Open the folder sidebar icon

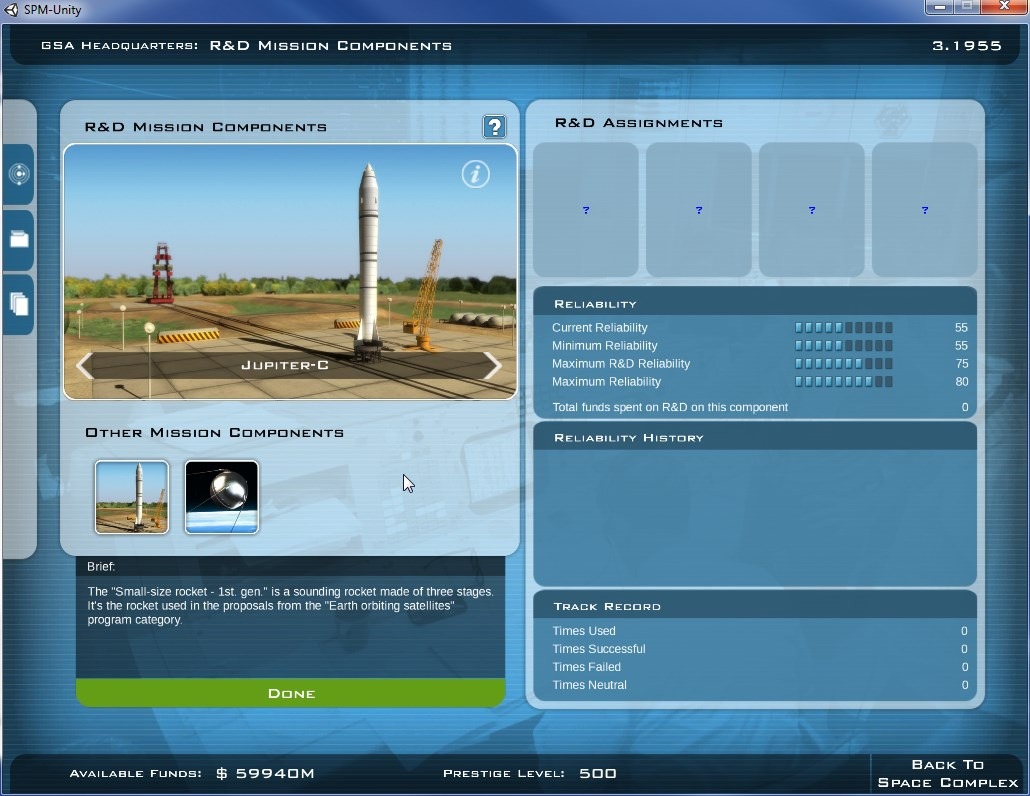(x=19, y=239)
